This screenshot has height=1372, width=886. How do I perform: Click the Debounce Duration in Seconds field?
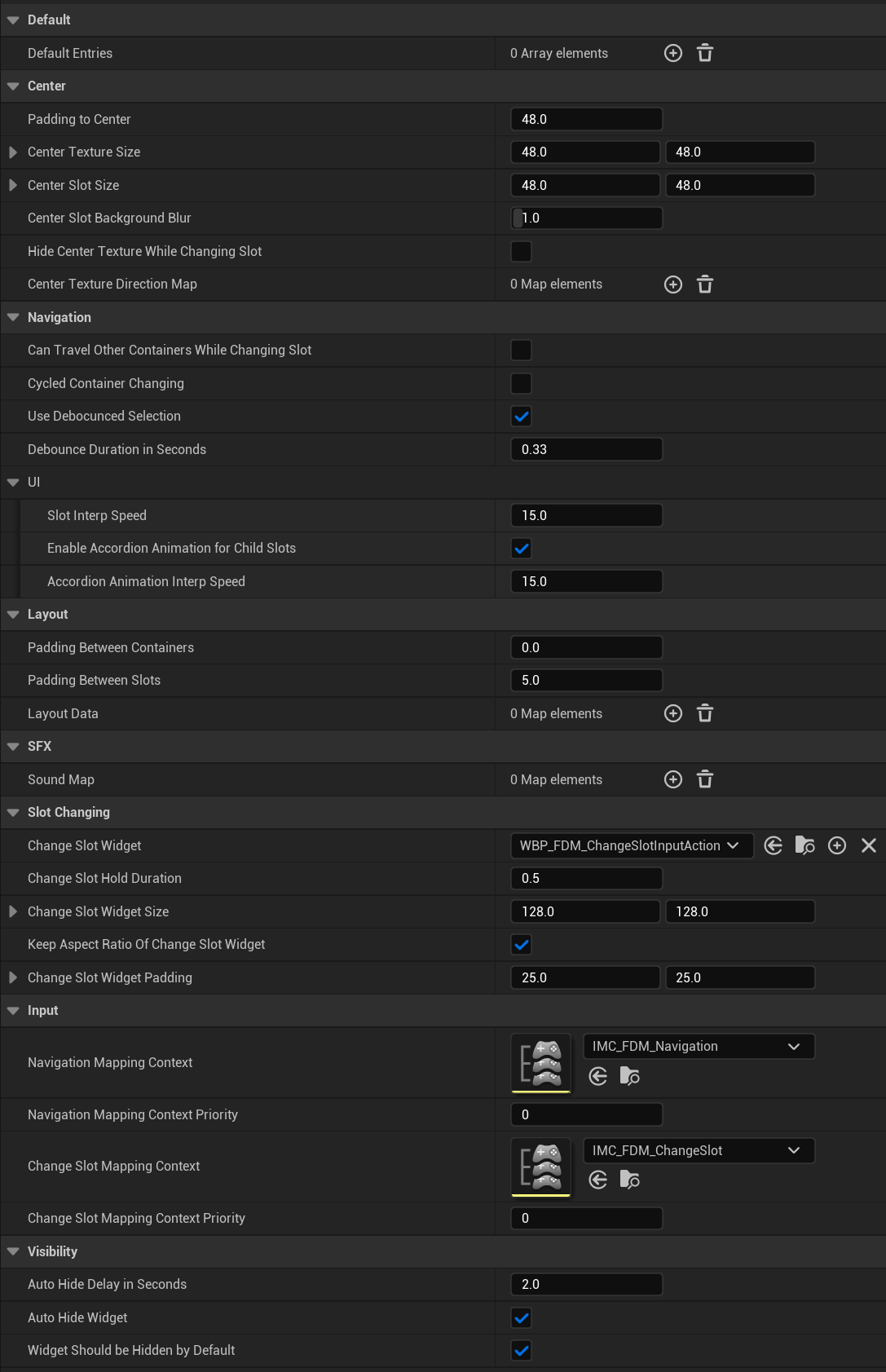(x=586, y=449)
